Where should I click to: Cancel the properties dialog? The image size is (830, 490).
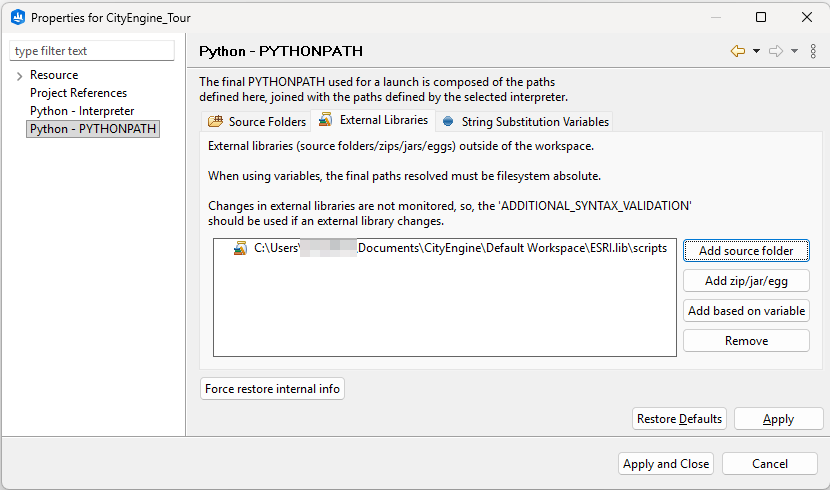click(769, 464)
